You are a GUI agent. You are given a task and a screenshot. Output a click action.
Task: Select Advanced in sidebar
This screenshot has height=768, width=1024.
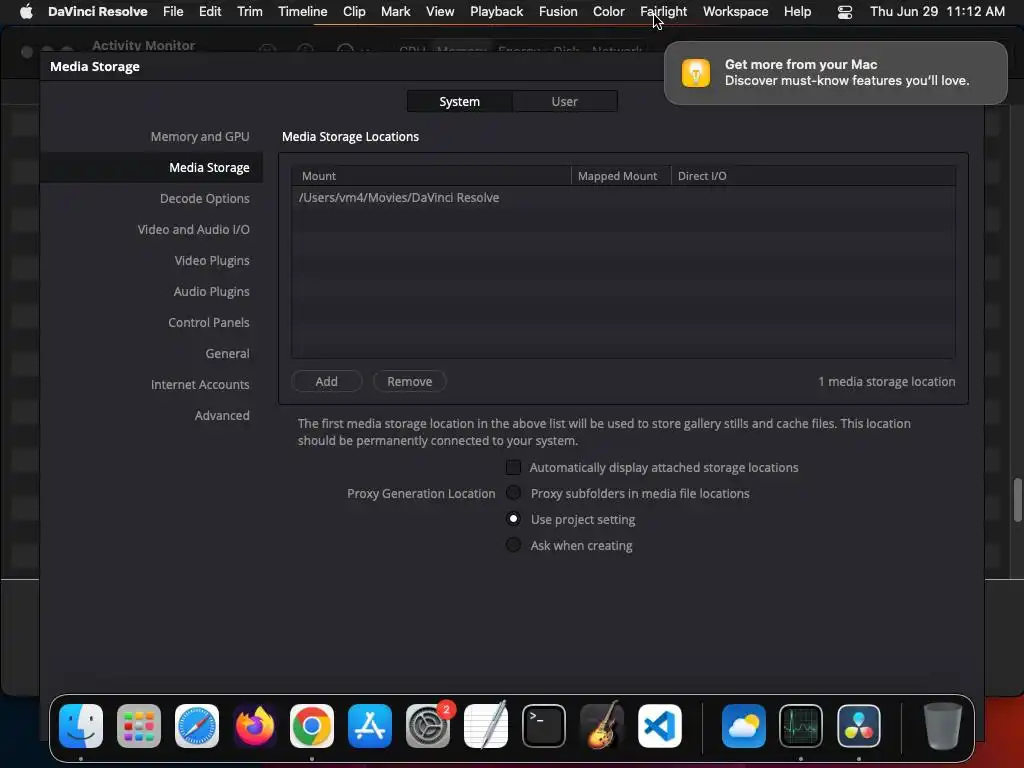(222, 415)
